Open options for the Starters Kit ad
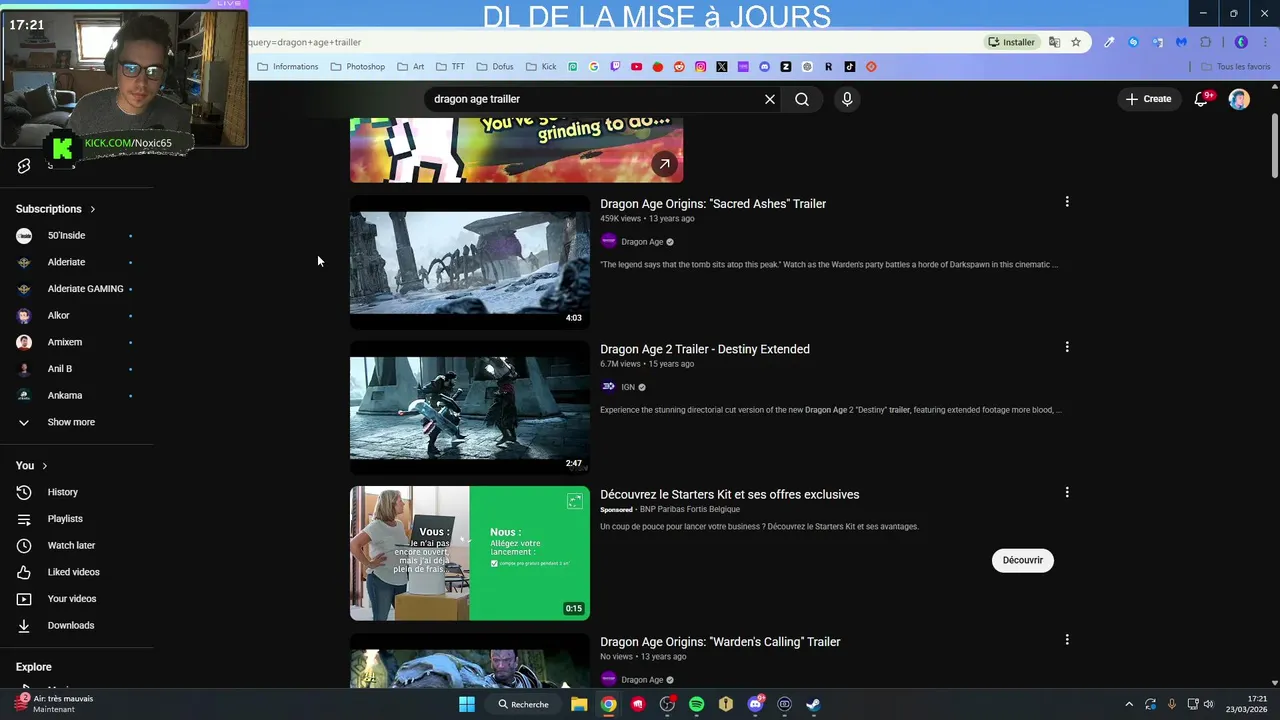This screenshot has height=720, width=1280. point(1067,492)
